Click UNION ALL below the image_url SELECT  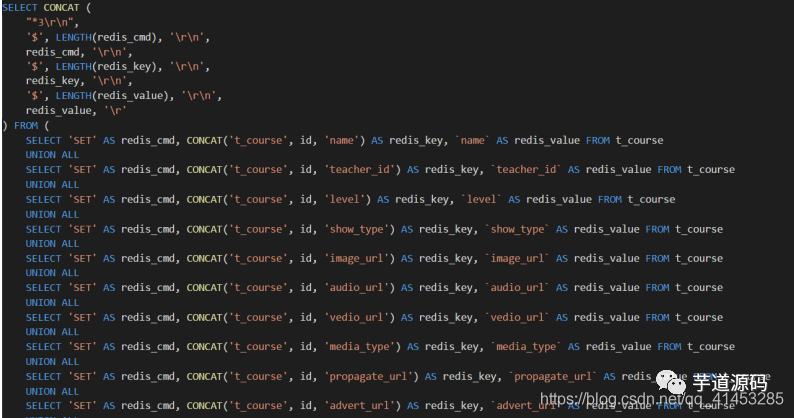coord(53,273)
